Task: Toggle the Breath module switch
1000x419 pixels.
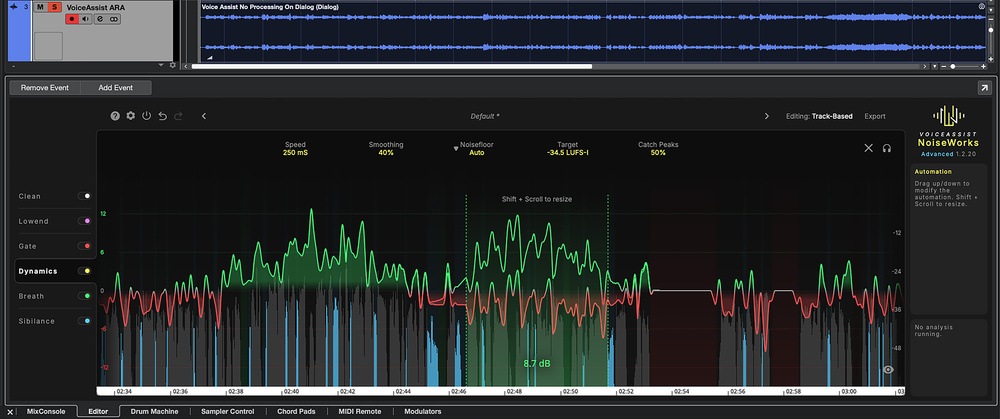Action: tap(84, 296)
